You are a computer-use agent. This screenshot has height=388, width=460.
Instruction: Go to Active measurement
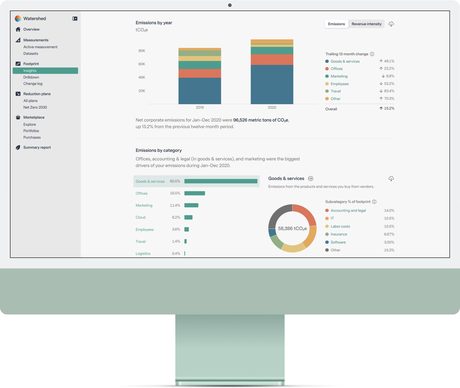[40, 47]
